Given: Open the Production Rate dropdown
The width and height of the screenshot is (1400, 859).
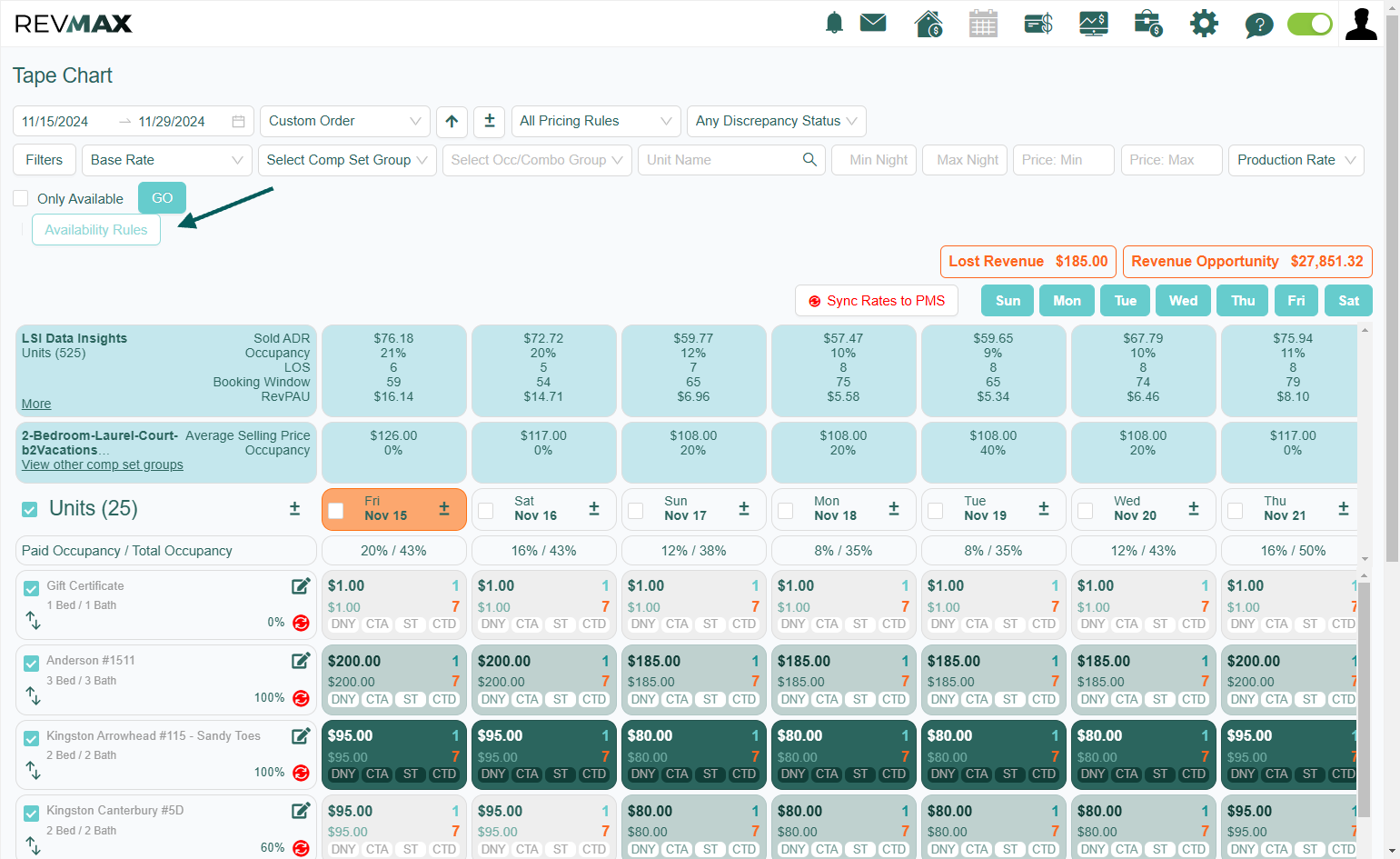Looking at the screenshot, I should tap(1296, 160).
